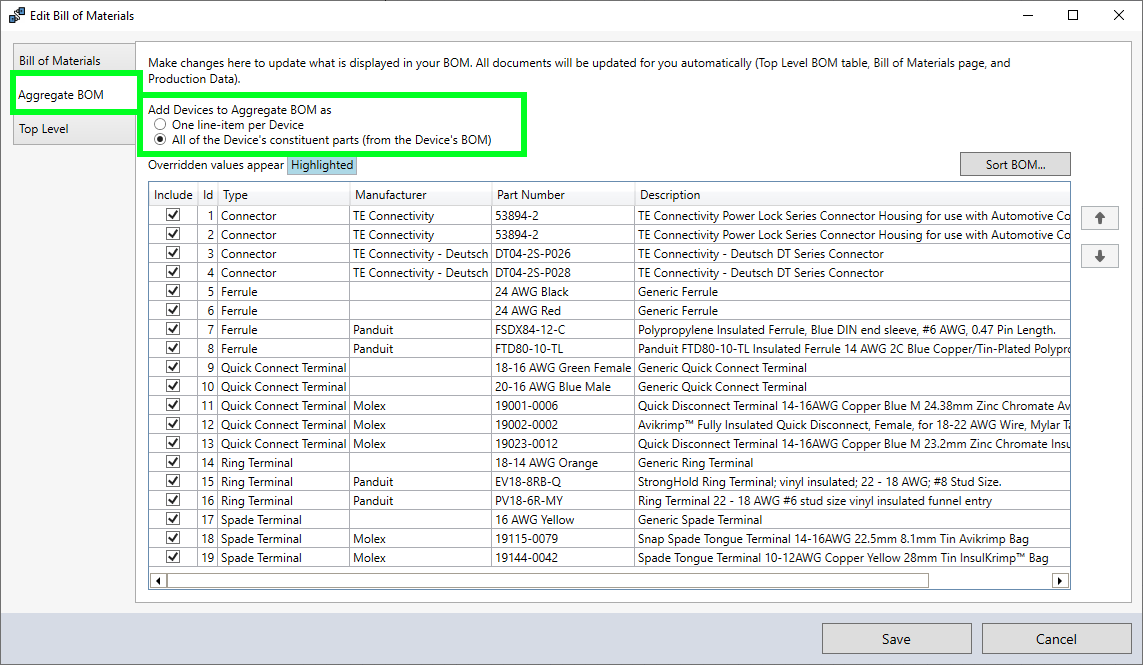This screenshot has height=665, width=1143.
Task: Toggle Include for Molex 19002-0002 row
Action: coord(173,424)
